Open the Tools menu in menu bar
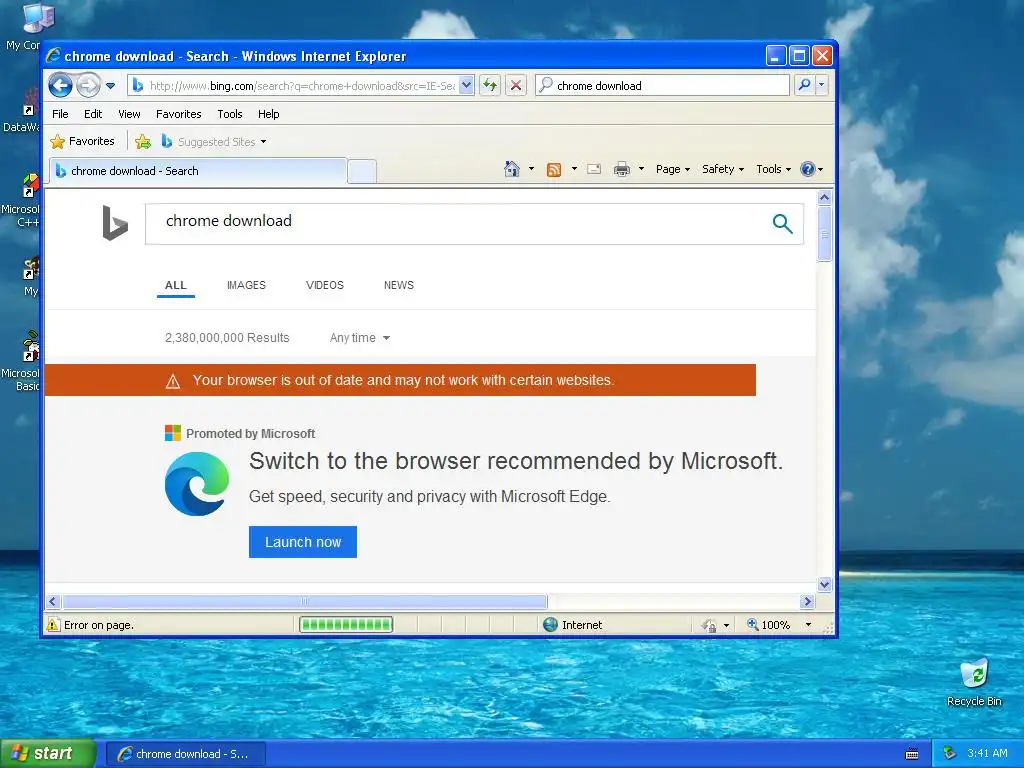This screenshot has height=768, width=1024. tap(230, 114)
